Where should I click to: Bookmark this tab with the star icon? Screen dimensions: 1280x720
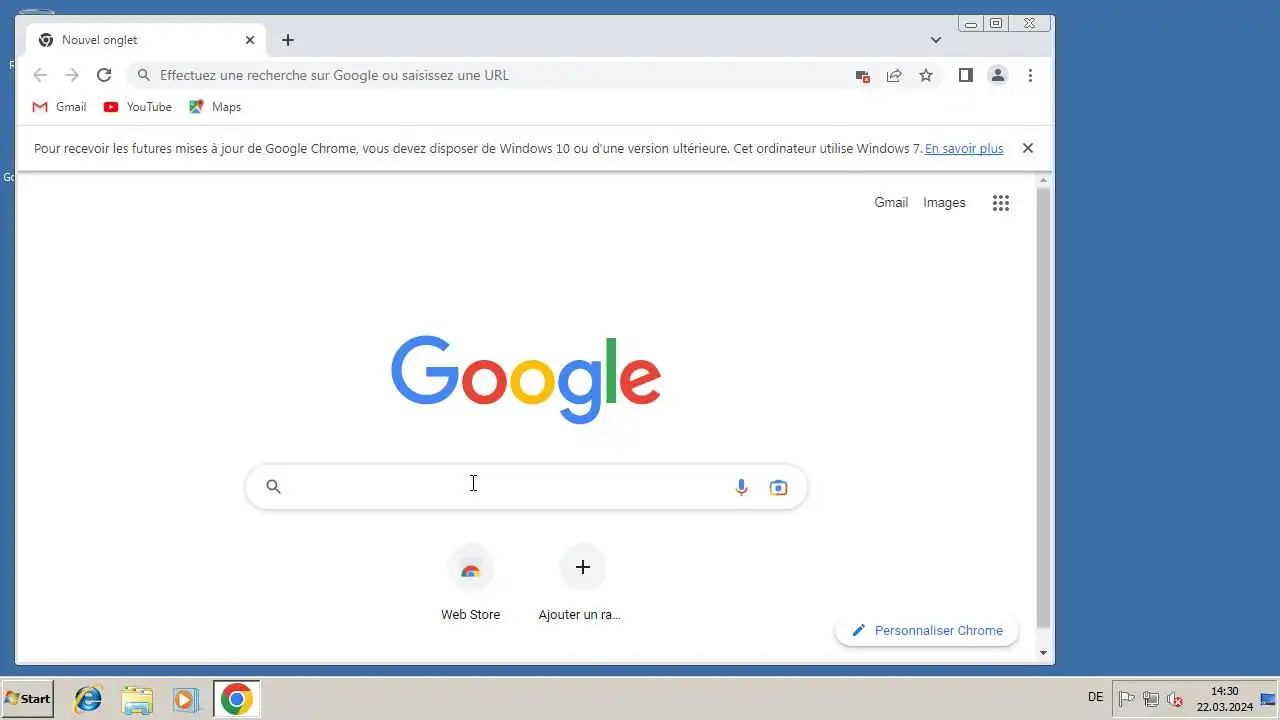pyautogui.click(x=926, y=75)
